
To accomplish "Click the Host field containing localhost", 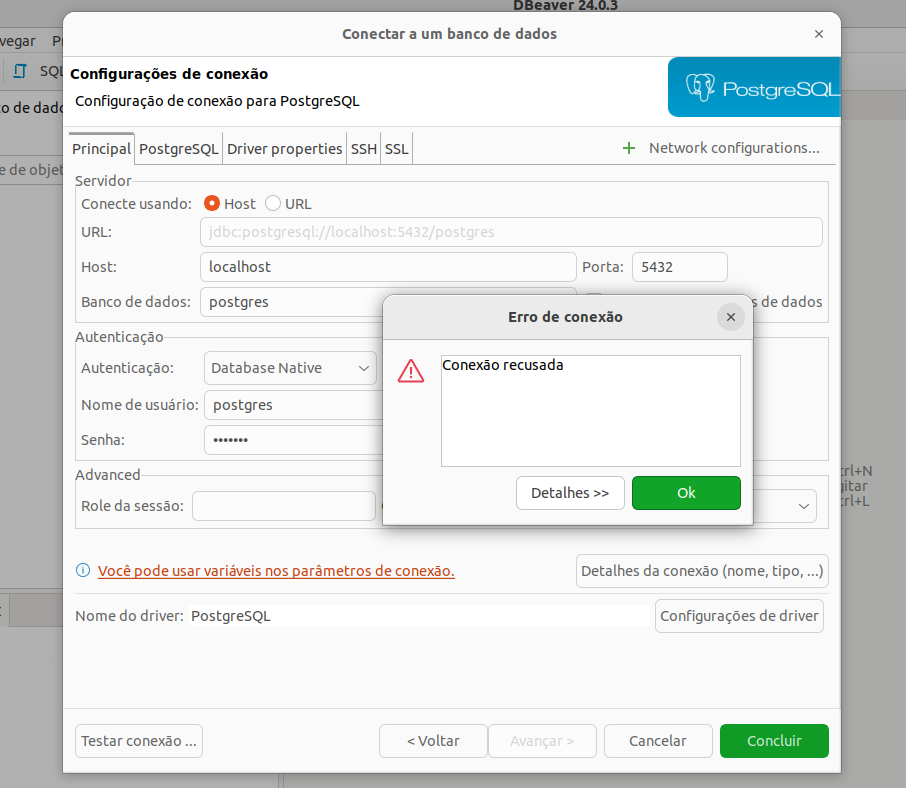I will pyautogui.click(x=388, y=267).
